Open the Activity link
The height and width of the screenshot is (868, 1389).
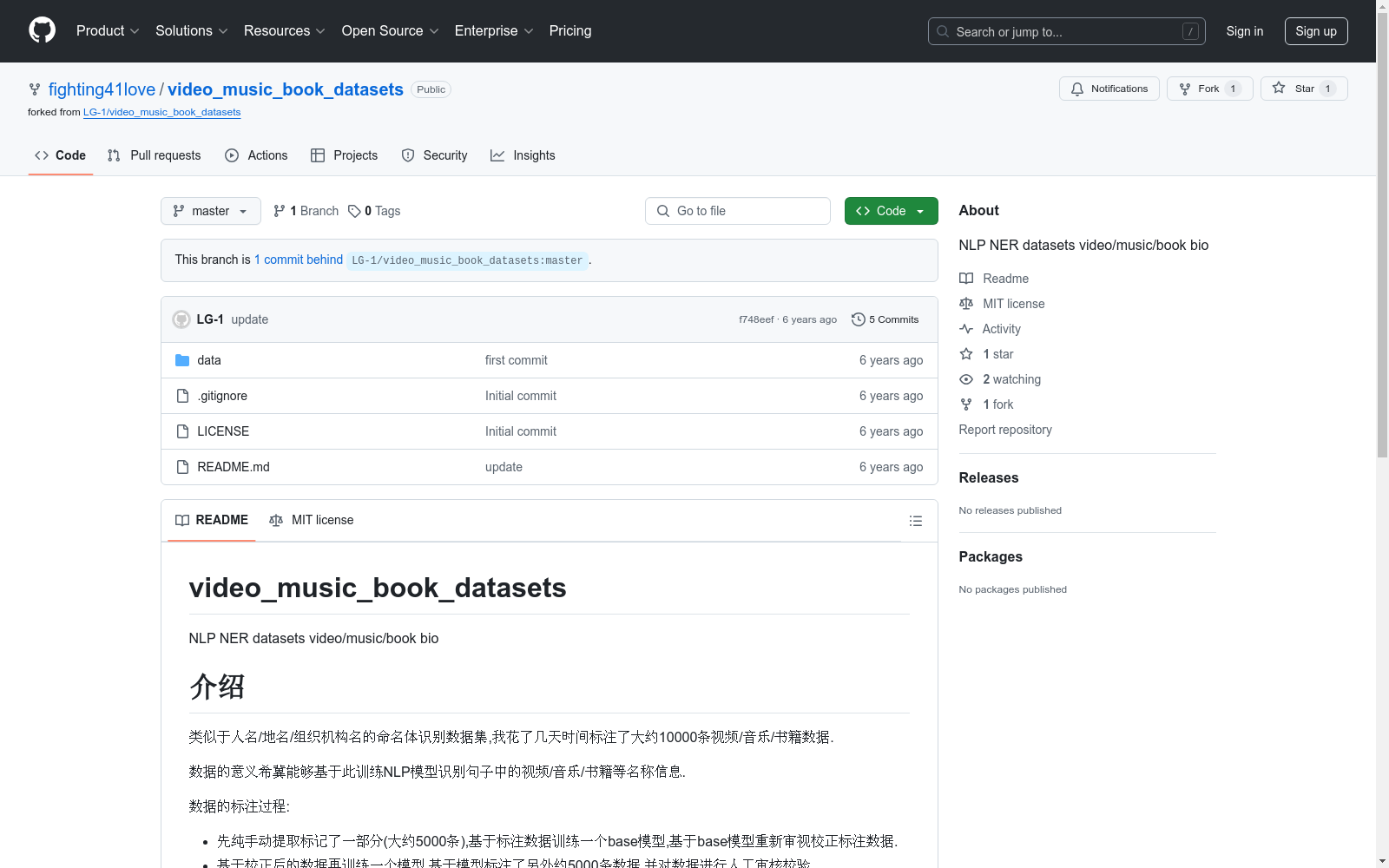(x=990, y=329)
